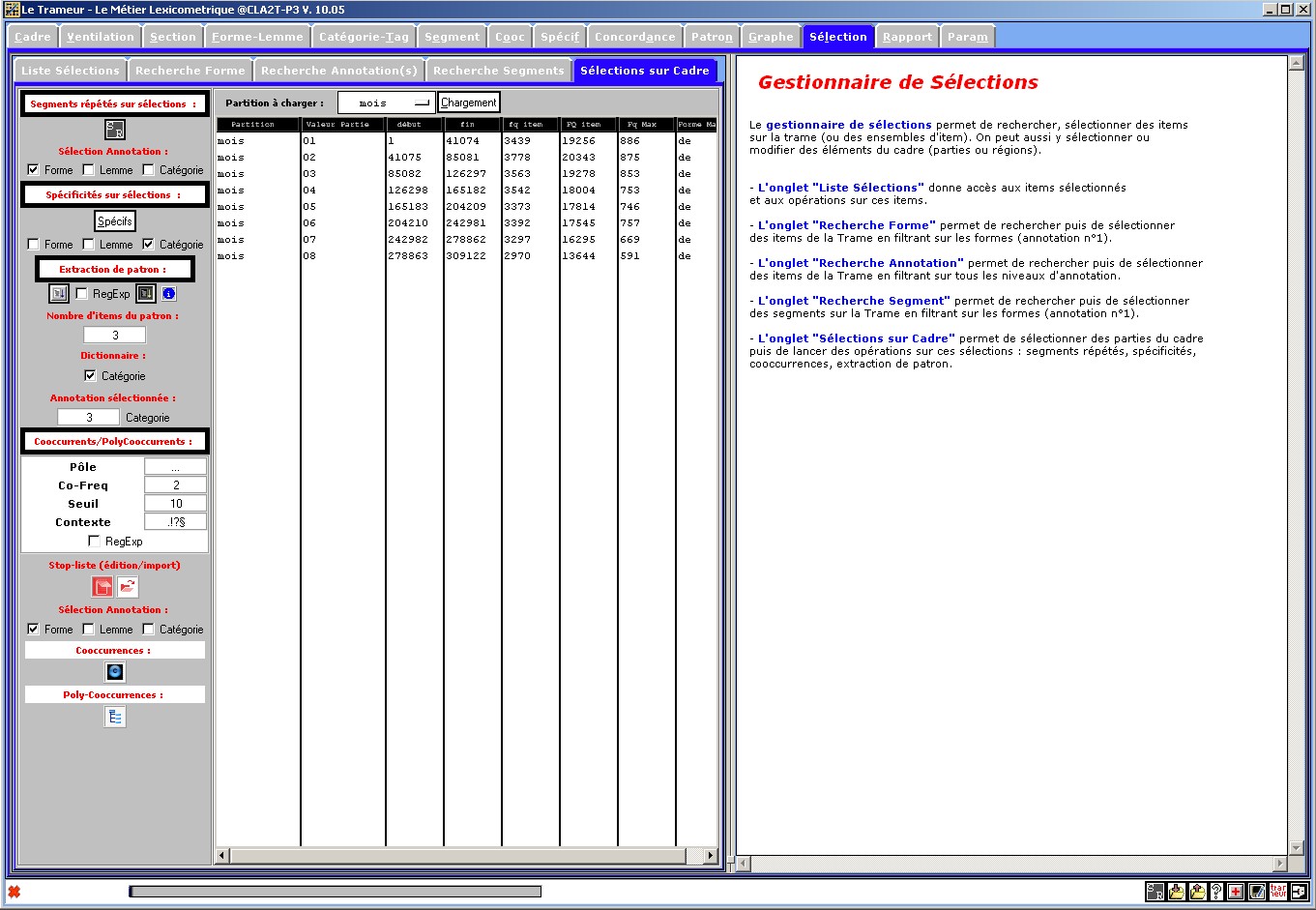Click the exit icon at the bottom-right corner
This screenshot has height=910, width=1316.
click(1300, 892)
